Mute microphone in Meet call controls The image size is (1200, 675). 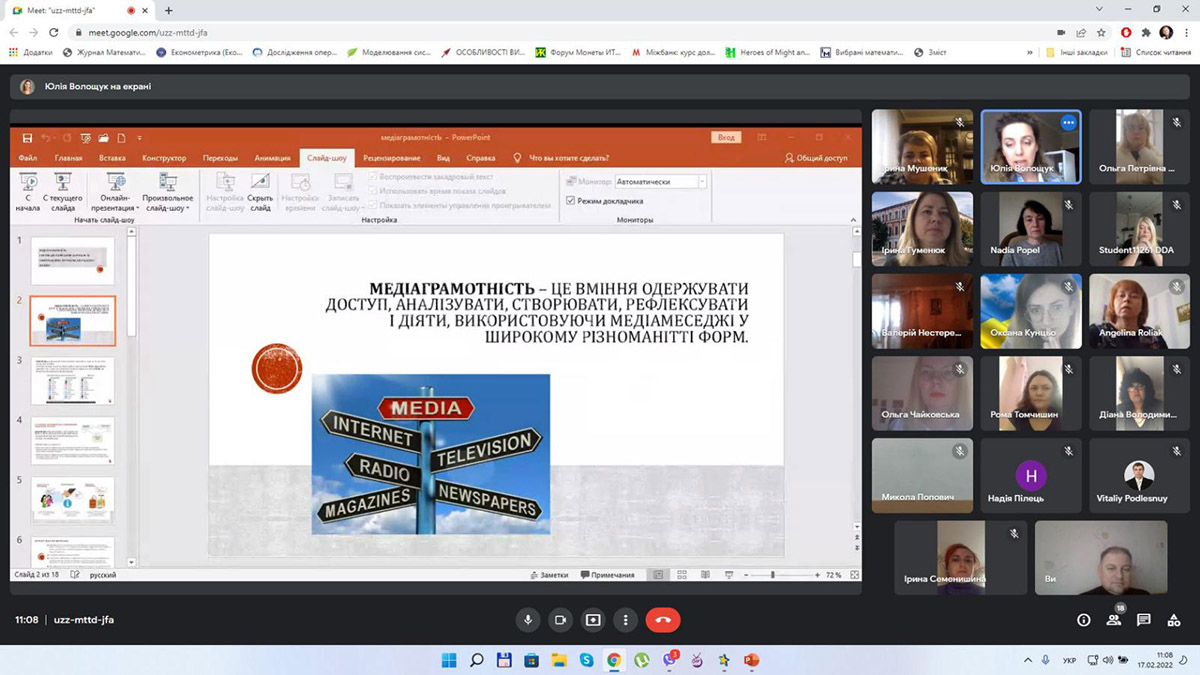click(x=528, y=620)
